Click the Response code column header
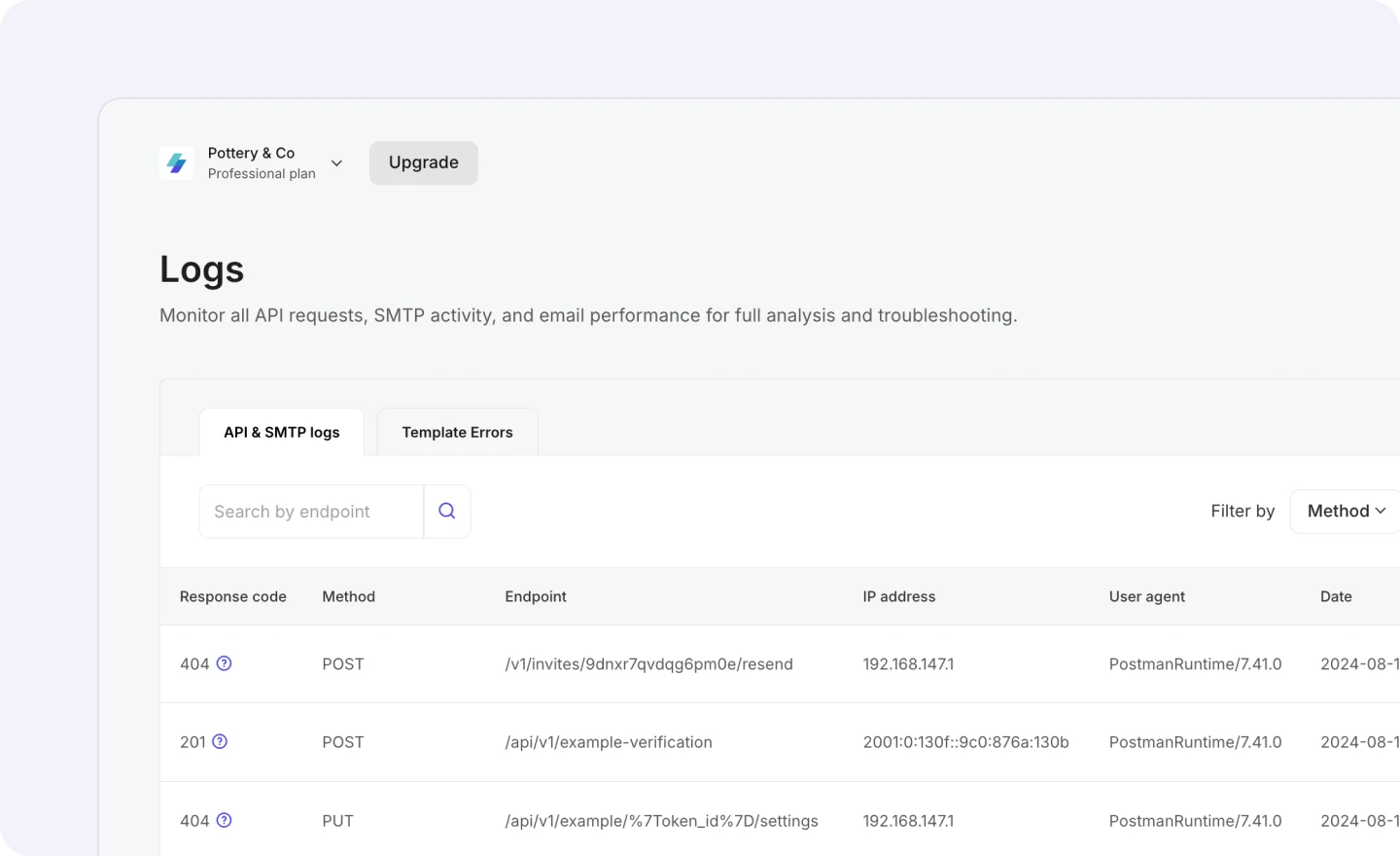Viewport: 1400px width, 856px height. click(x=233, y=596)
